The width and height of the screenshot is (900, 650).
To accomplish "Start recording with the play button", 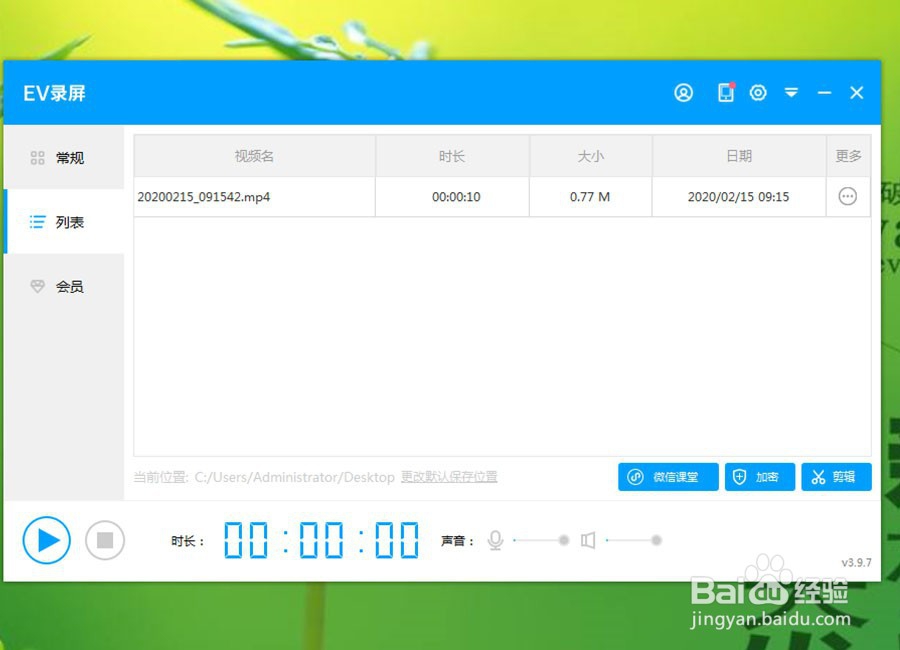I will (x=46, y=540).
